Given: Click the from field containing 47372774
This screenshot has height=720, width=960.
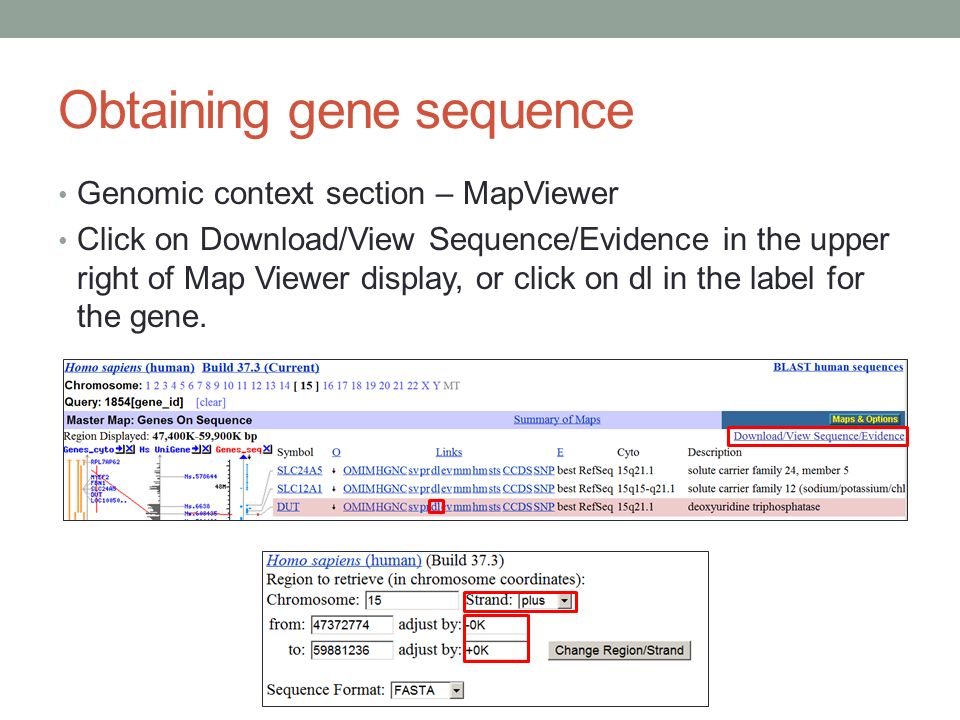Looking at the screenshot, I should pos(351,625).
